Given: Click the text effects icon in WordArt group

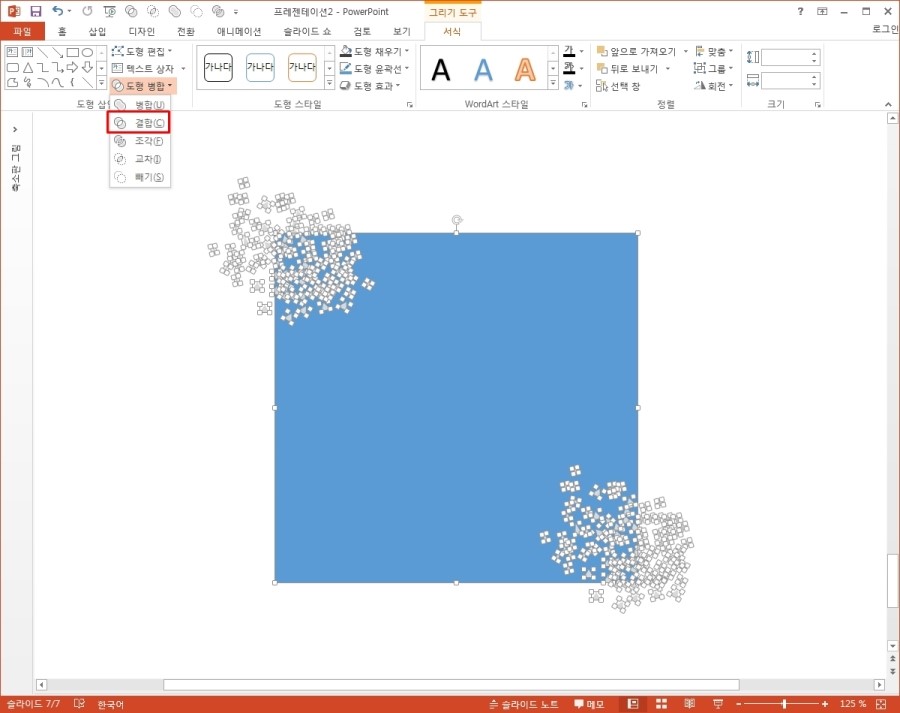Looking at the screenshot, I should coord(569,86).
